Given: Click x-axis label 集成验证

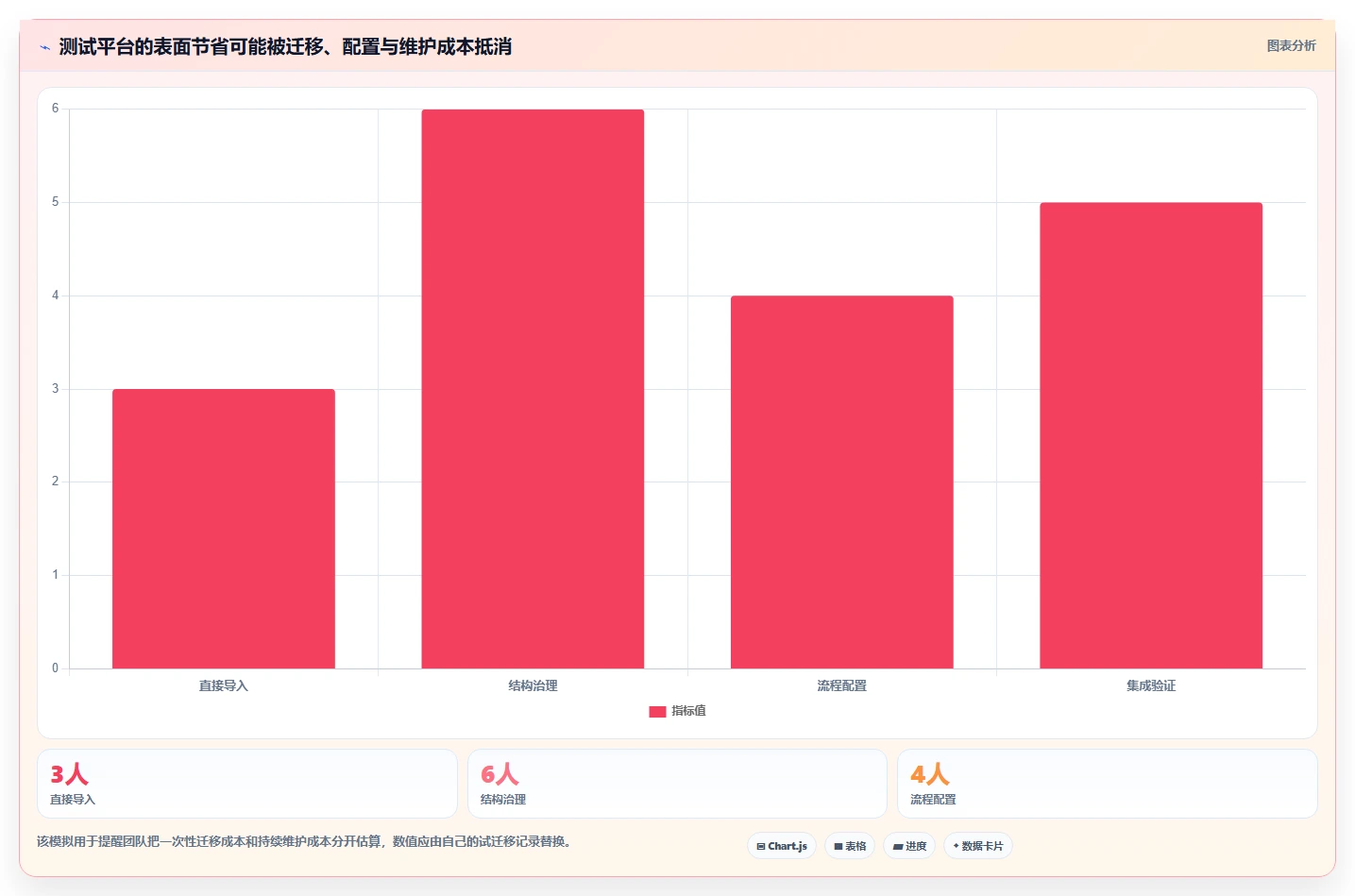Looking at the screenshot, I should point(1151,685).
